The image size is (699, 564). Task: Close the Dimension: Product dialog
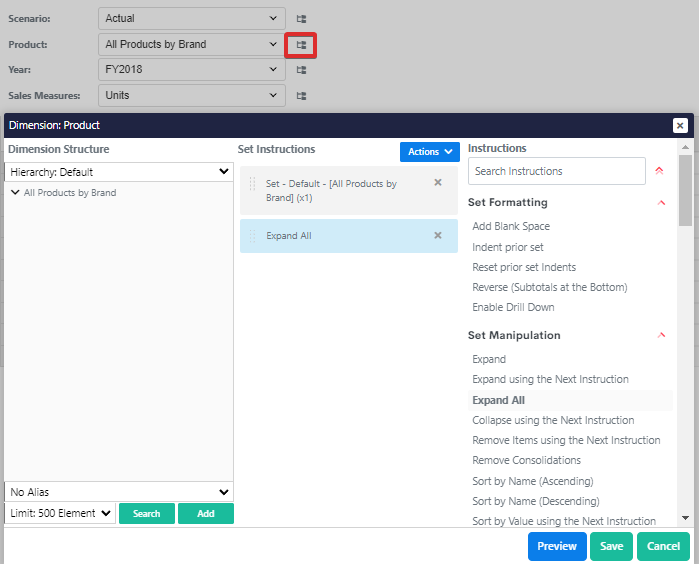pos(680,126)
